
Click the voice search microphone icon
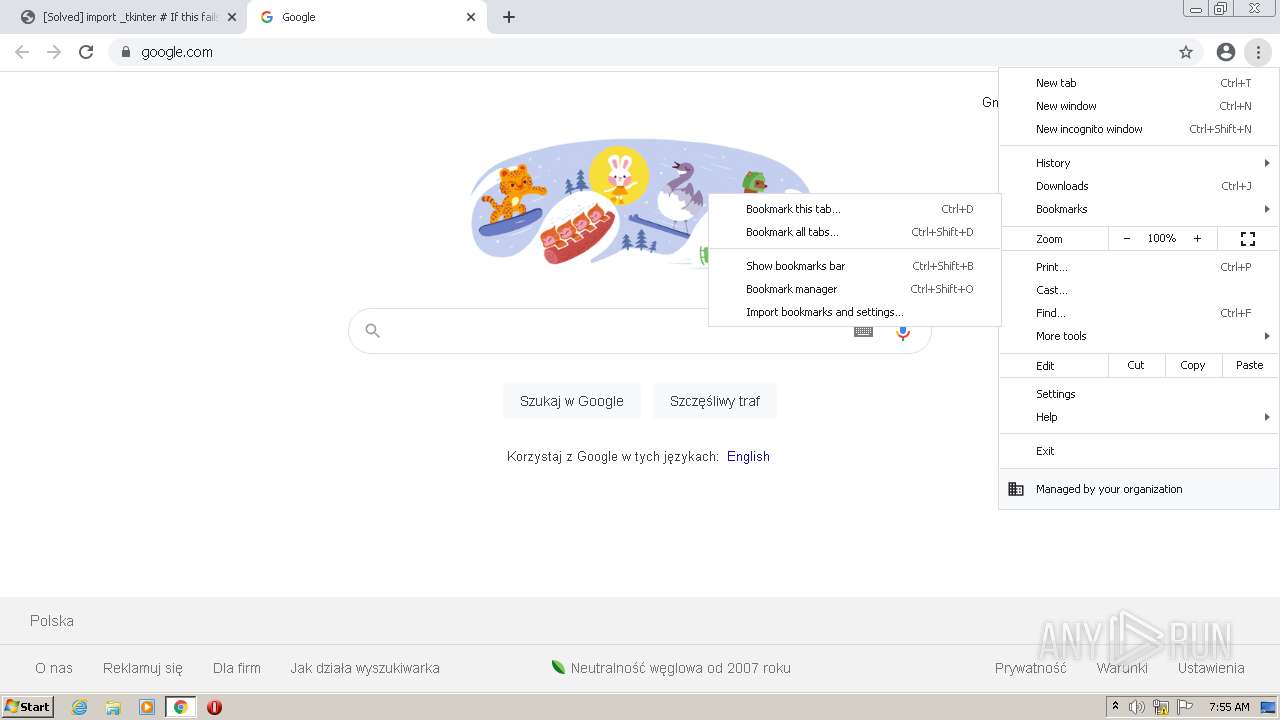point(903,332)
